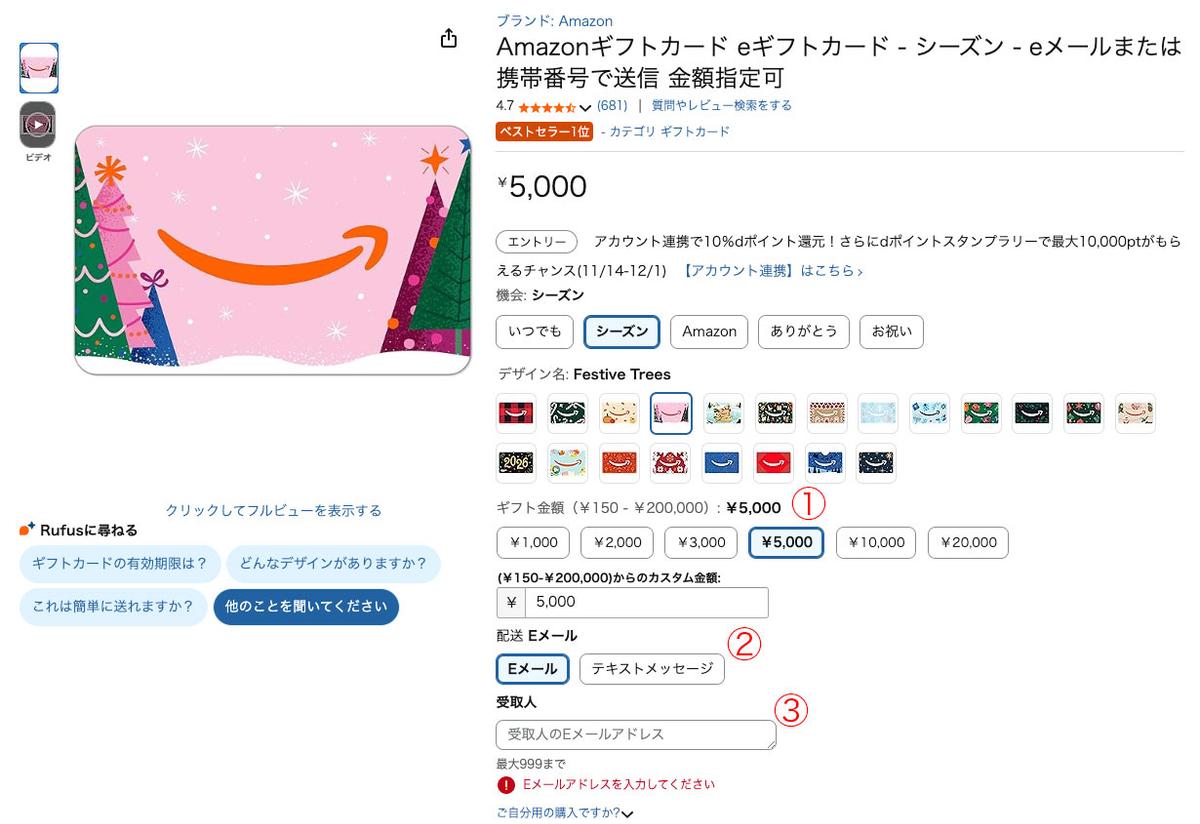Expand the ご自分用の購入ですか? section
The height and width of the screenshot is (824, 1200).
point(627,814)
